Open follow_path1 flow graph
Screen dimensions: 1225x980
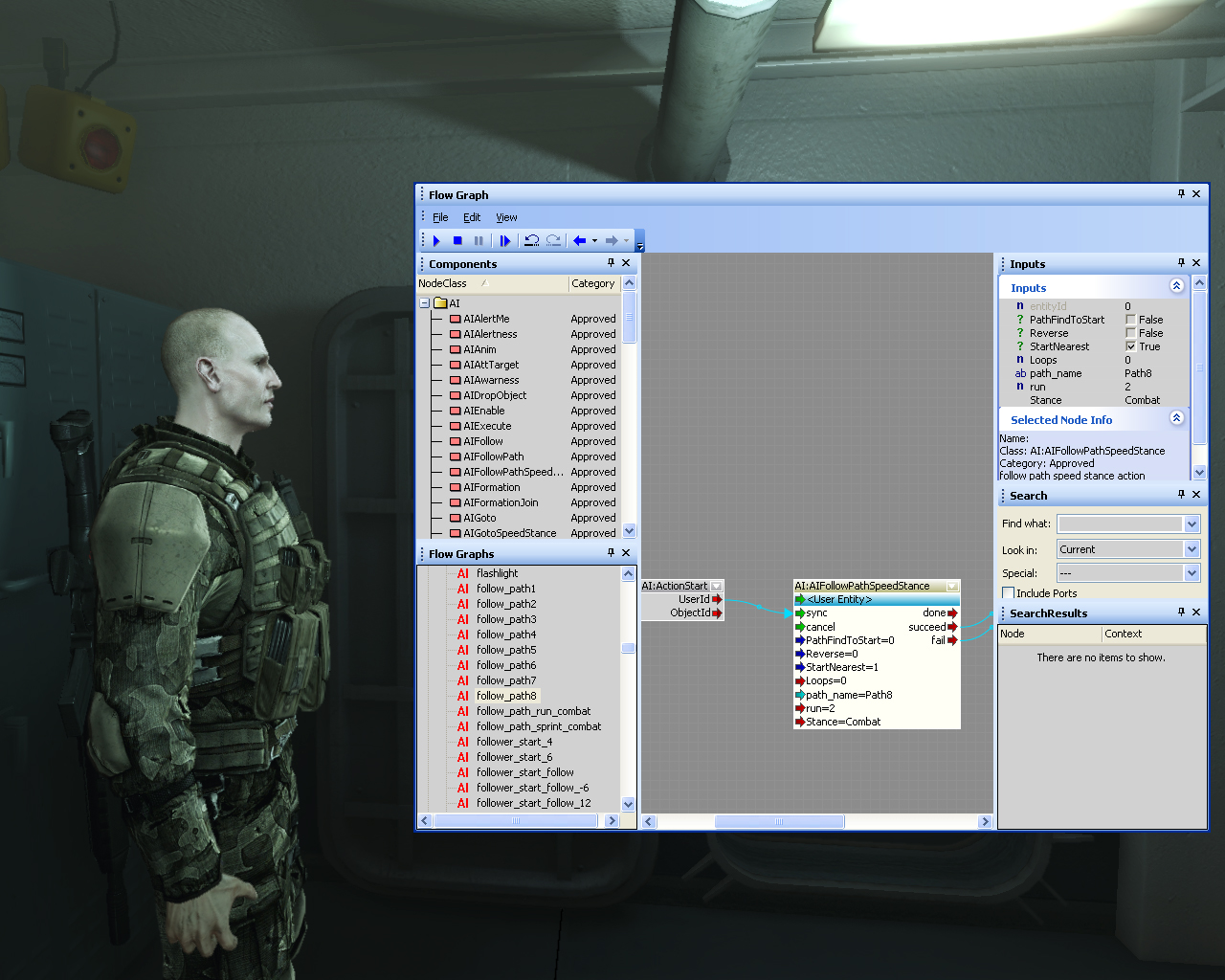pos(506,589)
